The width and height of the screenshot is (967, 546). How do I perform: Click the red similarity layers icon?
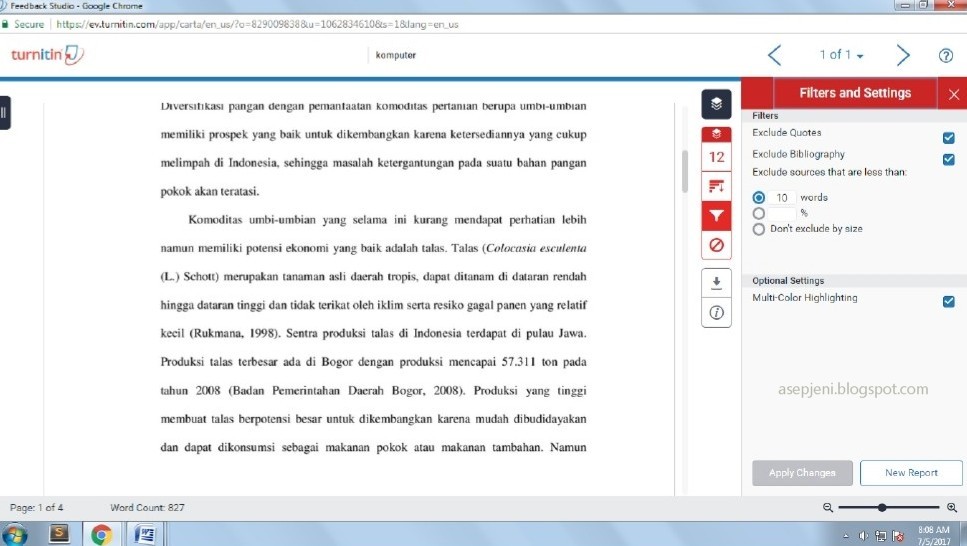716,134
